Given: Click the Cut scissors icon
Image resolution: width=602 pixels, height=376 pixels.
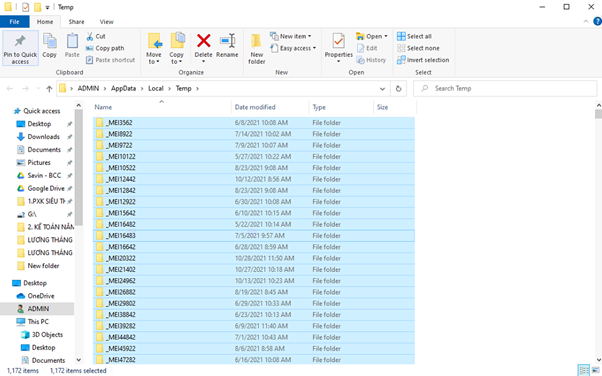Looking at the screenshot, I should 89,36.
